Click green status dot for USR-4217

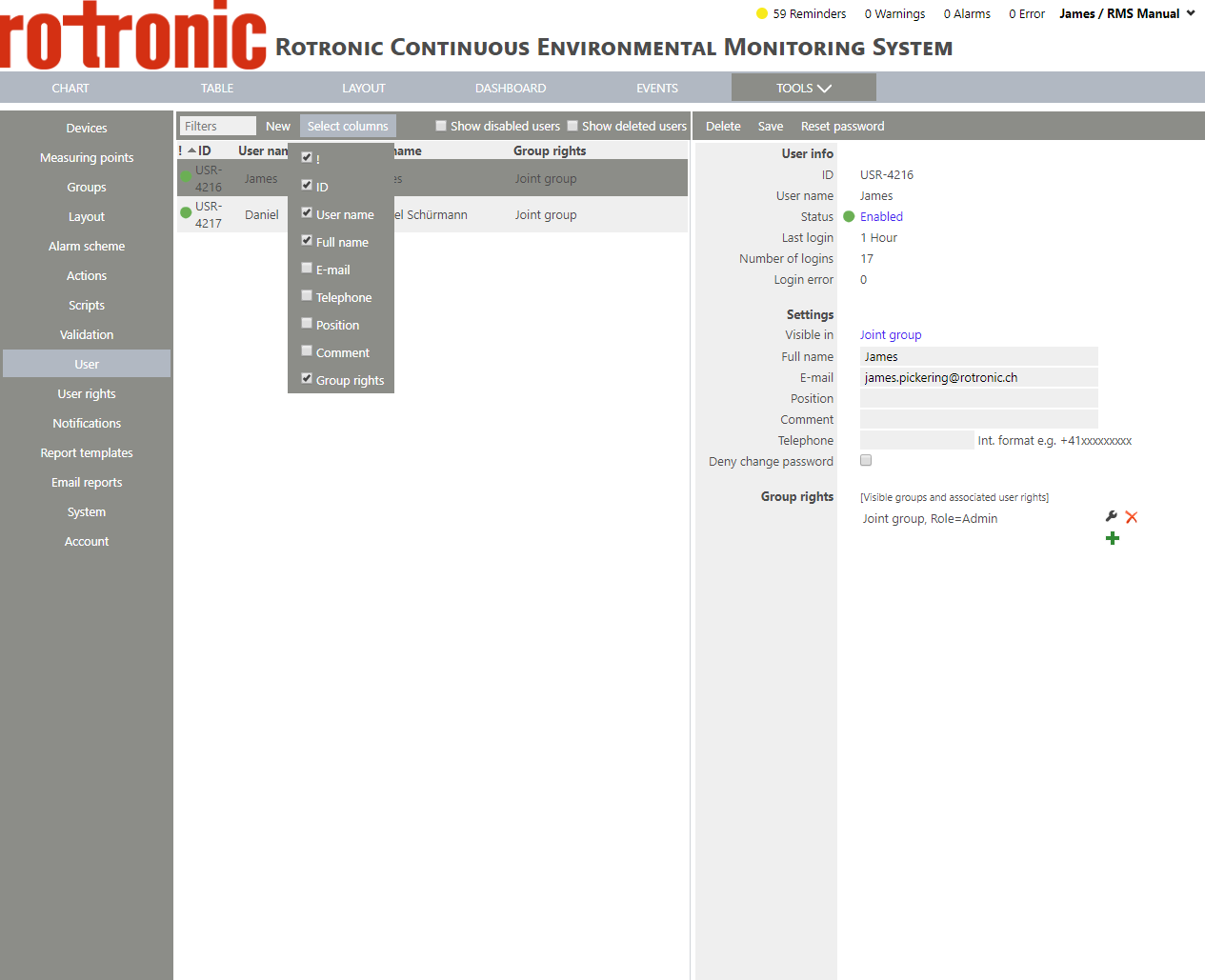[x=186, y=213]
